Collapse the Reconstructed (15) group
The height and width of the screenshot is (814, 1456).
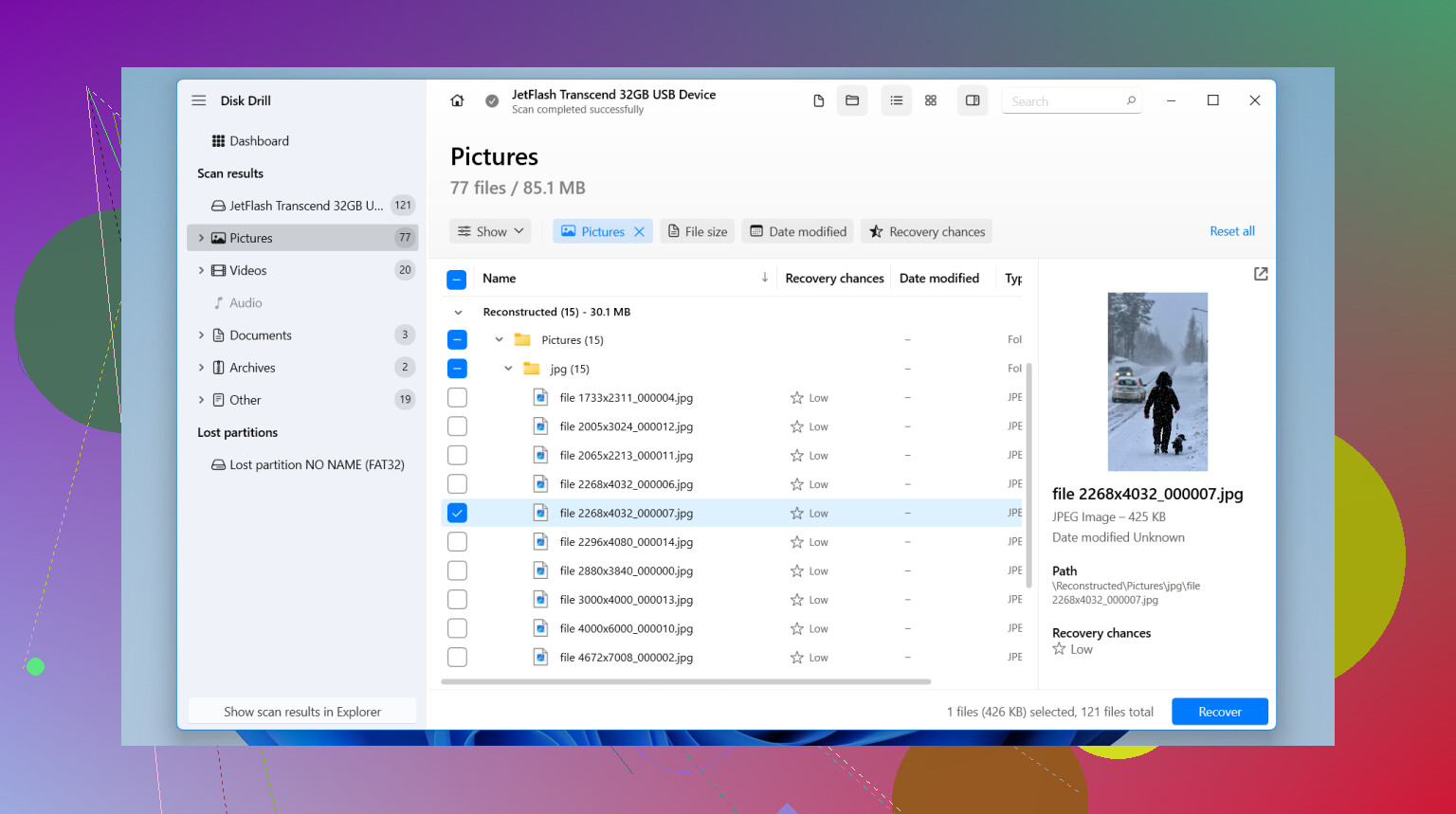point(459,313)
